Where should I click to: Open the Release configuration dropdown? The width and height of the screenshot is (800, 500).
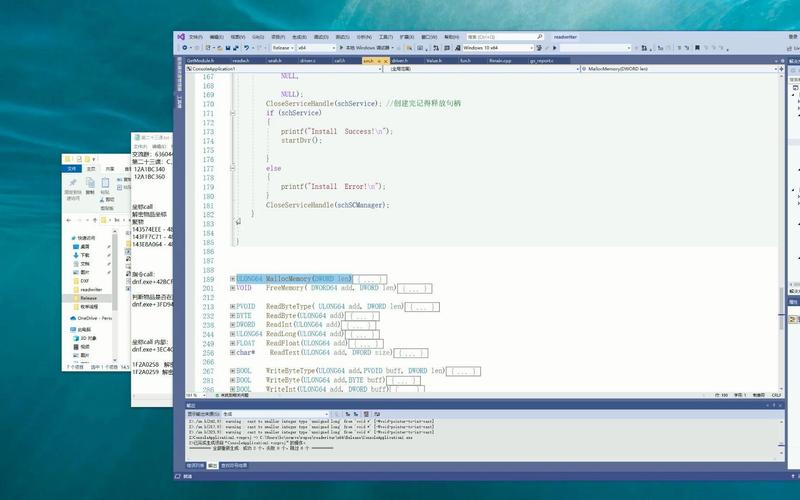pos(283,48)
